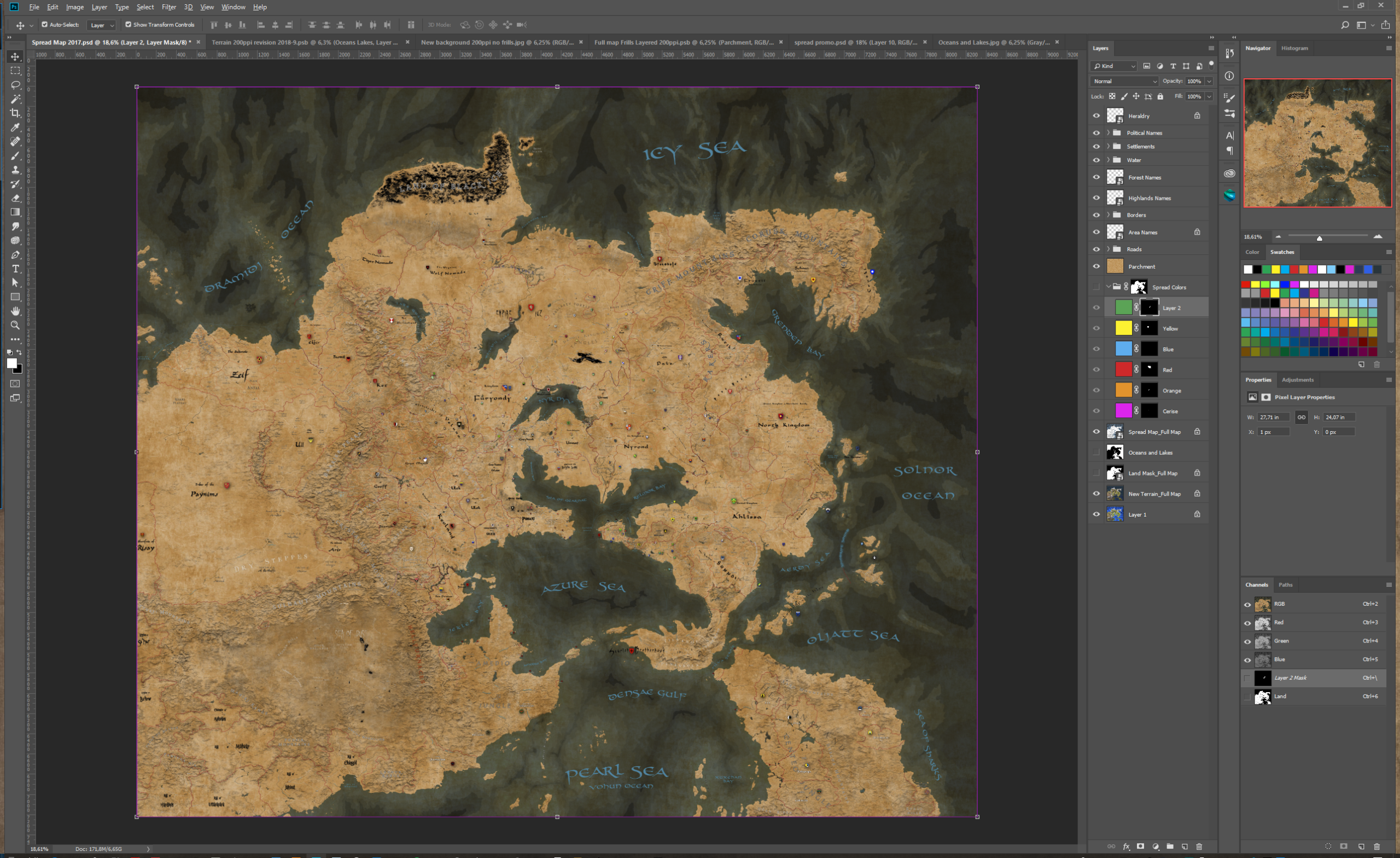
Task: Open the Kind filter dropdown
Action: coord(1113,66)
